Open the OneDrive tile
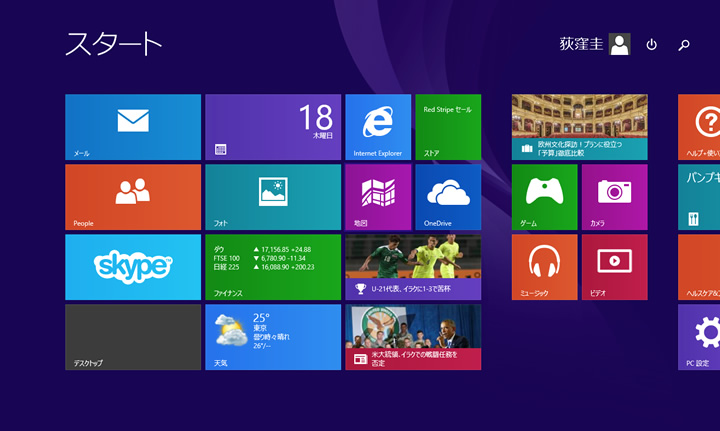720x431 pixels. tap(448, 197)
